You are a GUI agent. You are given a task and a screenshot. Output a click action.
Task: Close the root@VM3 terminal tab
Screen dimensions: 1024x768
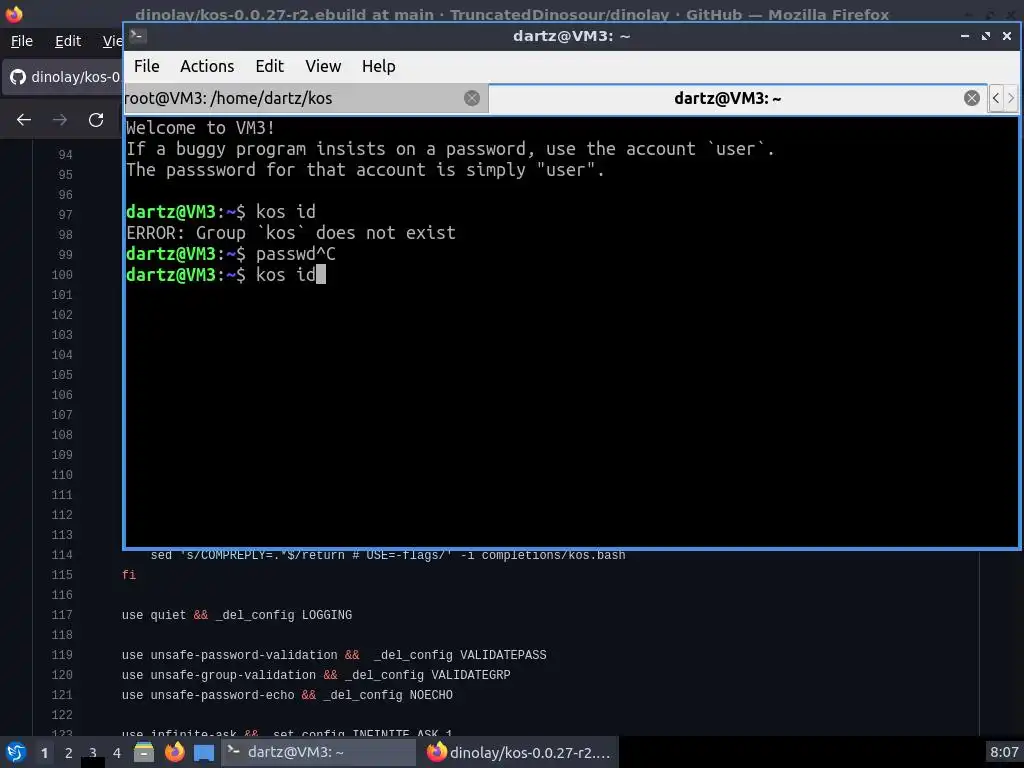coord(472,98)
